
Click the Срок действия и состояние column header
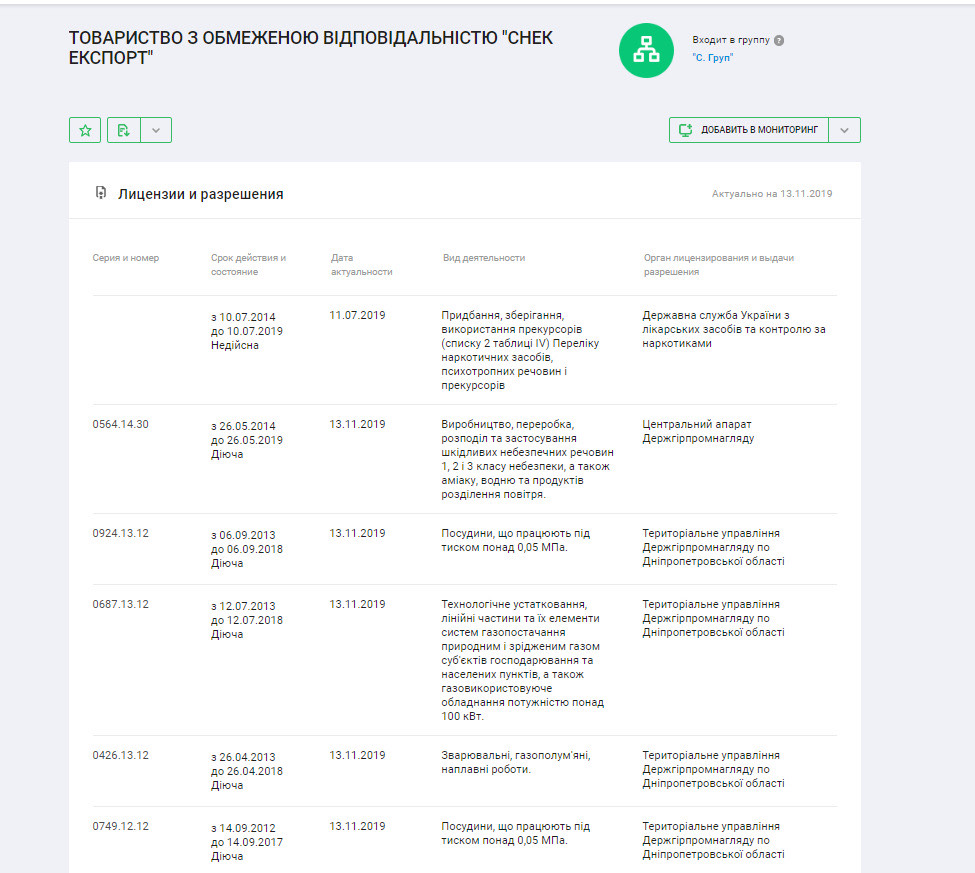[x=248, y=264]
